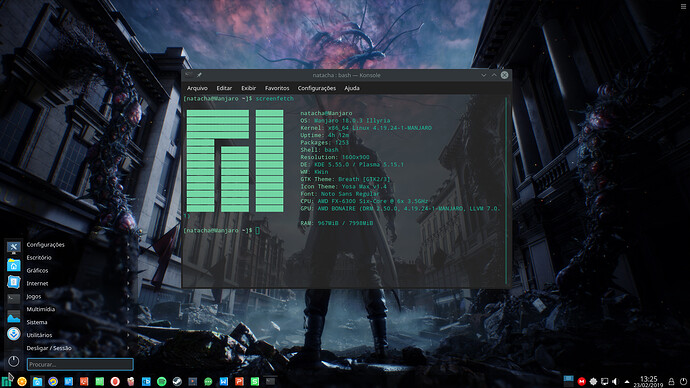Viewport: 690px width, 388px height.
Task: Open the video player taskbar icon
Action: (x=193, y=381)
